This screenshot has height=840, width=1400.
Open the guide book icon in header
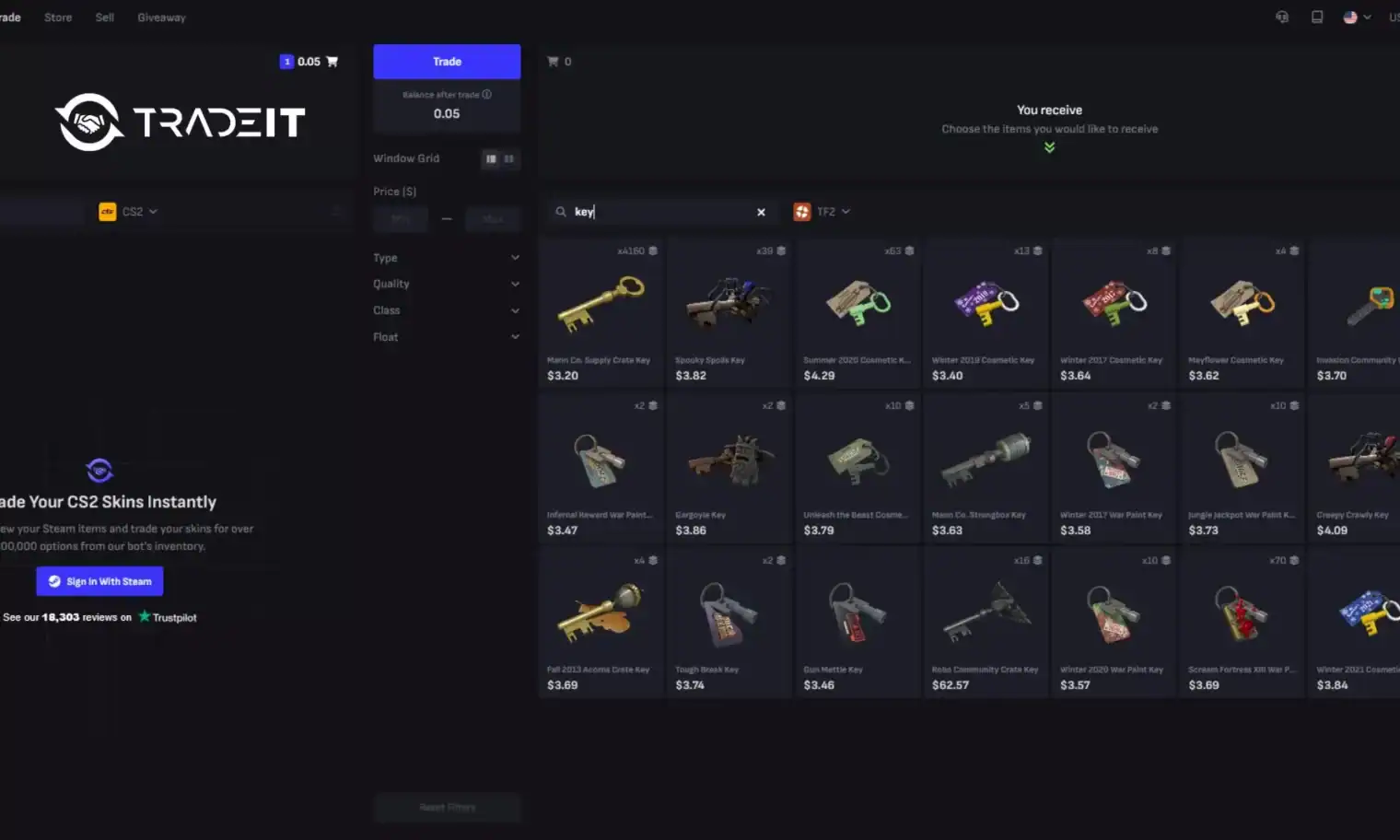tap(1317, 17)
